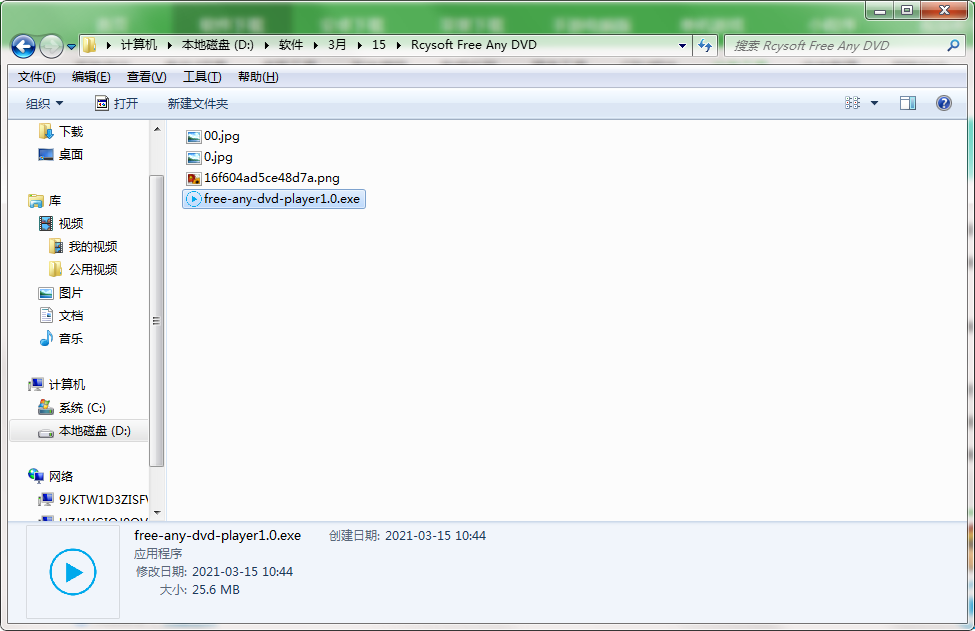This screenshot has height=631, width=975.
Task: Click the 大小 value 25.6 MB
Action: coord(216,589)
